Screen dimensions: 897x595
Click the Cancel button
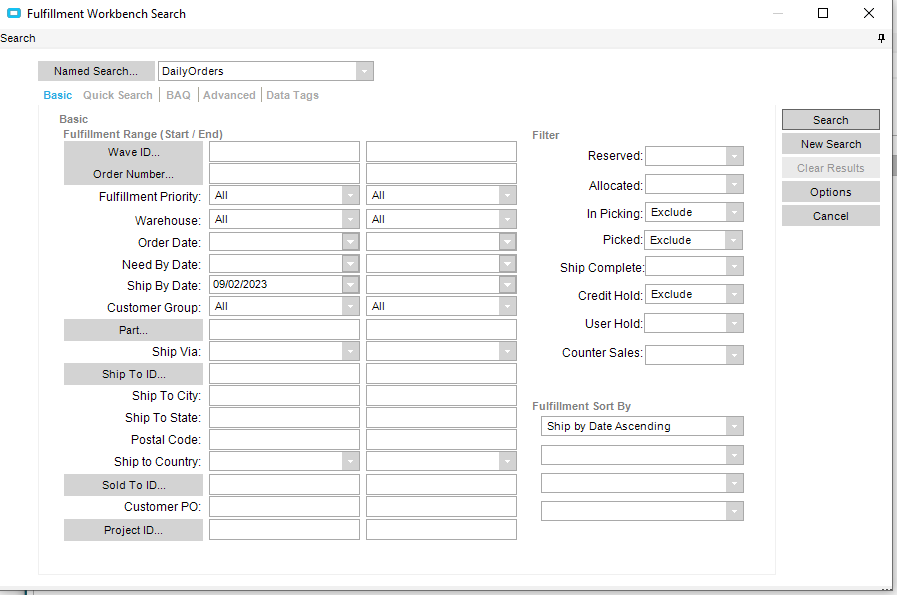[x=830, y=216]
